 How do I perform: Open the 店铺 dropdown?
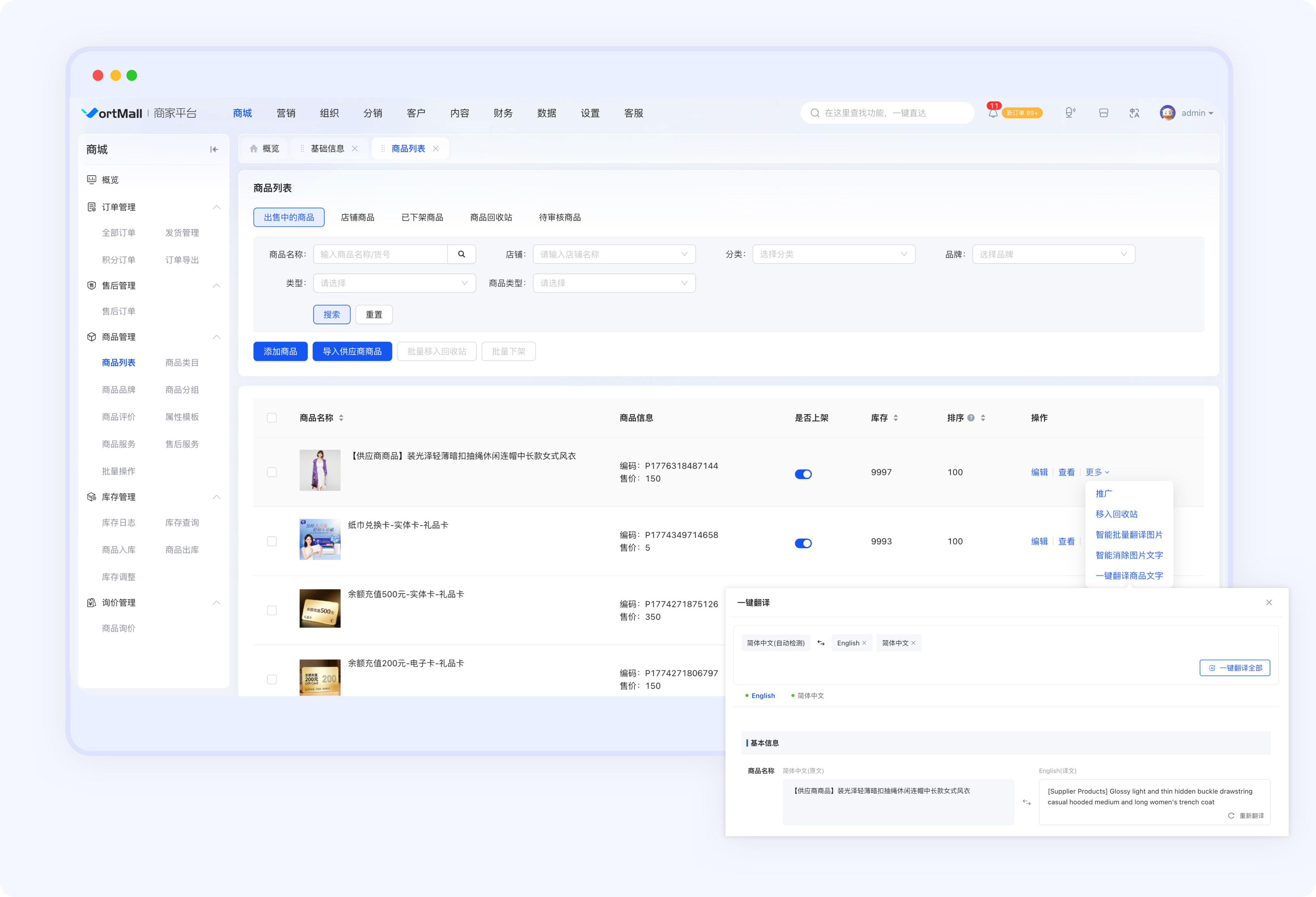[x=614, y=254]
